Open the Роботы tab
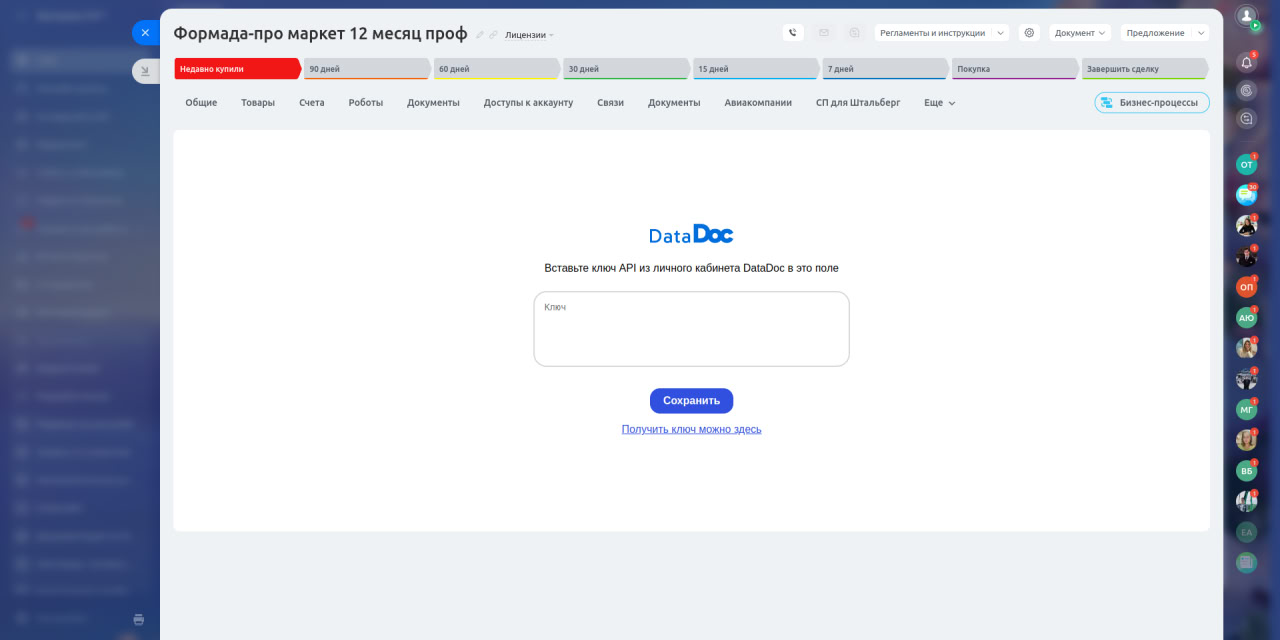Viewport: 1280px width, 640px height. (x=366, y=103)
